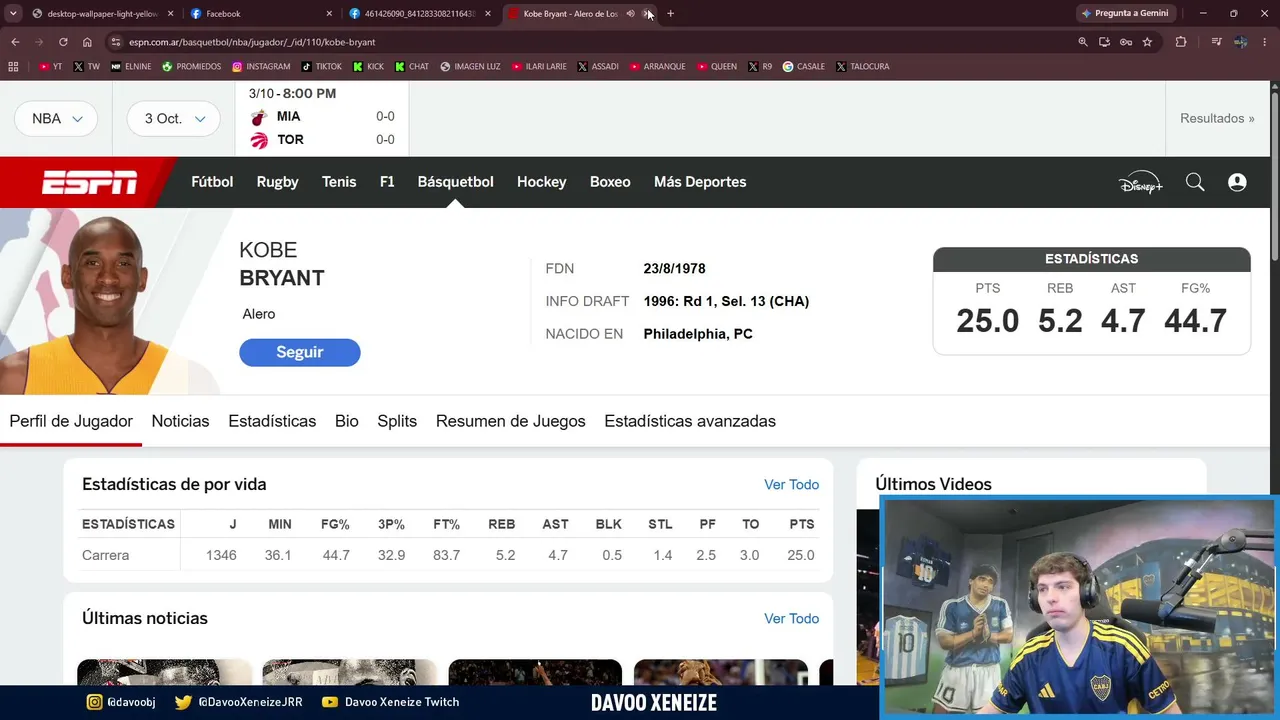Open the QUEEN bookmark
Image resolution: width=1280 pixels, height=720 pixels.
pyautogui.click(x=717, y=67)
